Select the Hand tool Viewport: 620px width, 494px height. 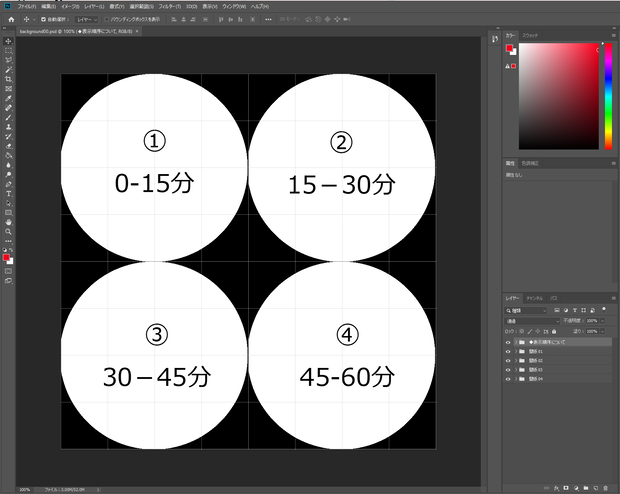tap(8, 222)
